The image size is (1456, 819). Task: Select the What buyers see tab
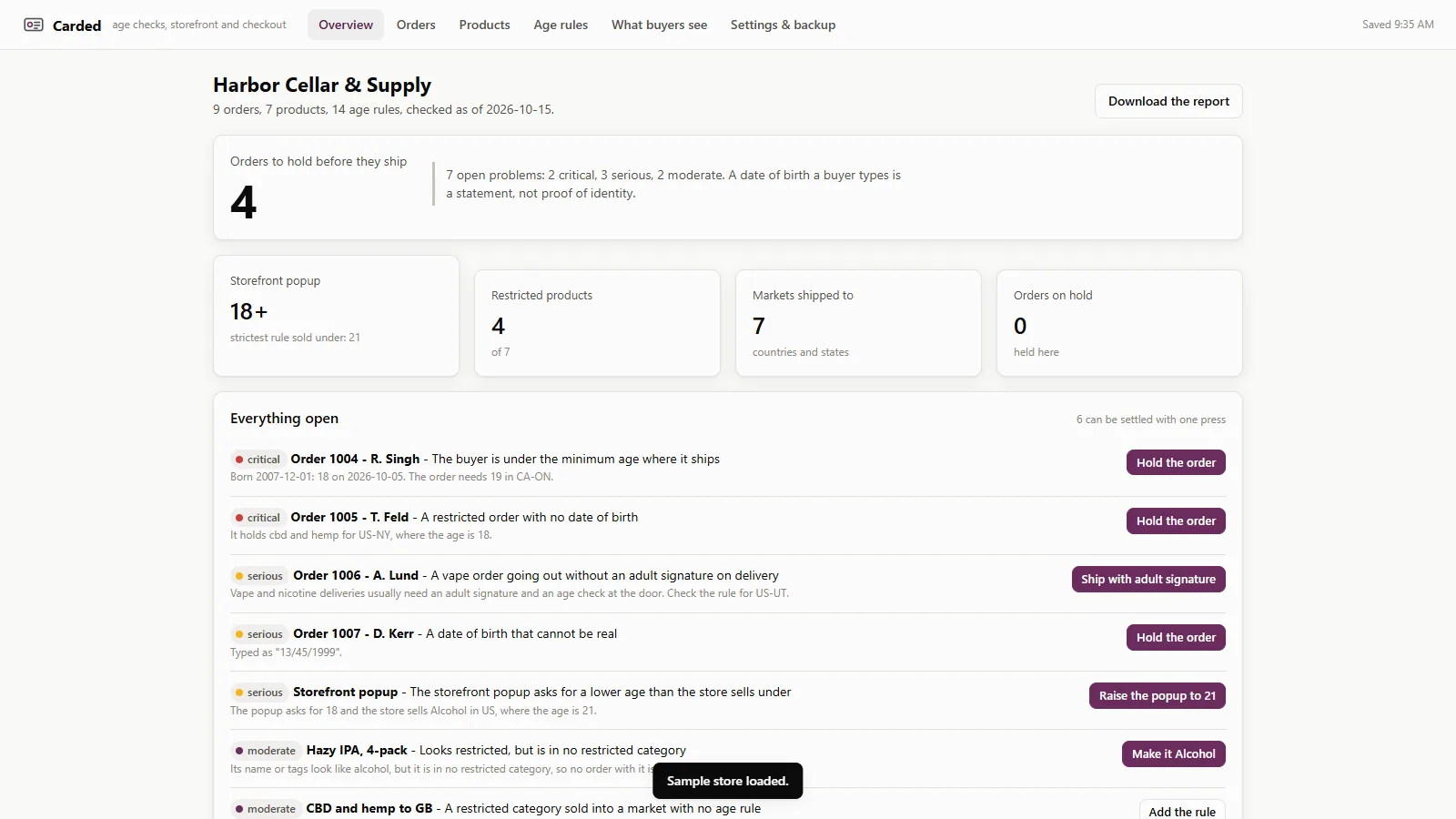click(x=659, y=25)
